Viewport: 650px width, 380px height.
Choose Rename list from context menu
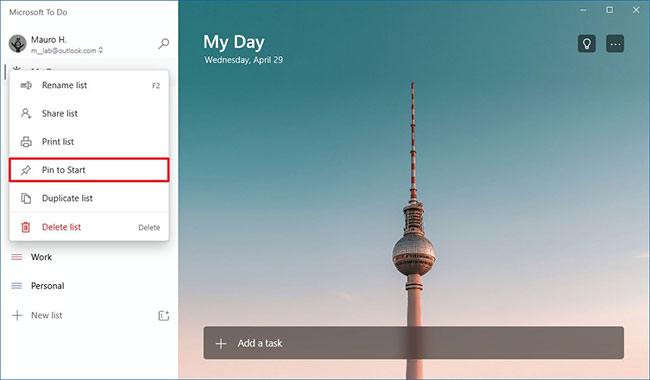click(89, 85)
